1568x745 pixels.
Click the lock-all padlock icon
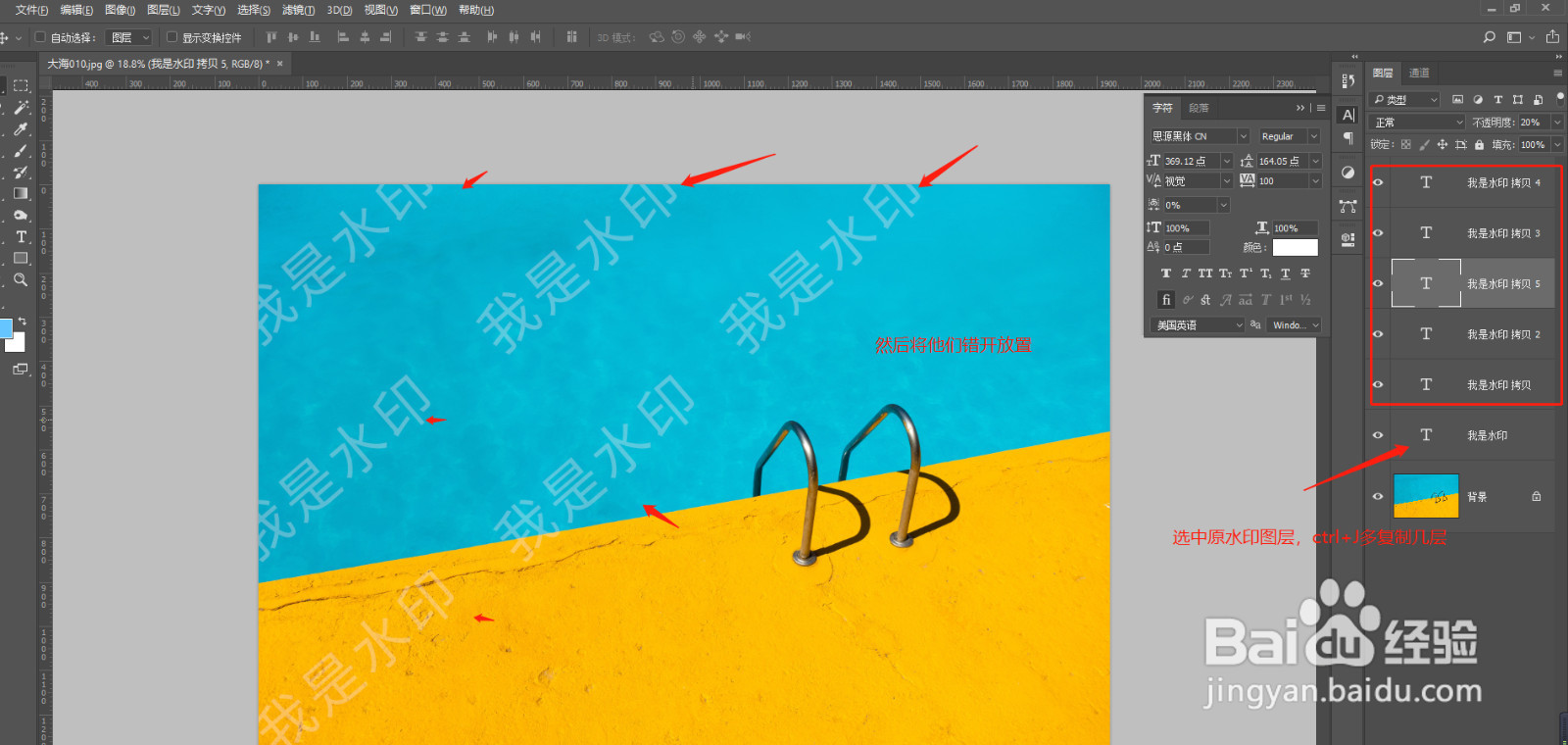(1479, 145)
